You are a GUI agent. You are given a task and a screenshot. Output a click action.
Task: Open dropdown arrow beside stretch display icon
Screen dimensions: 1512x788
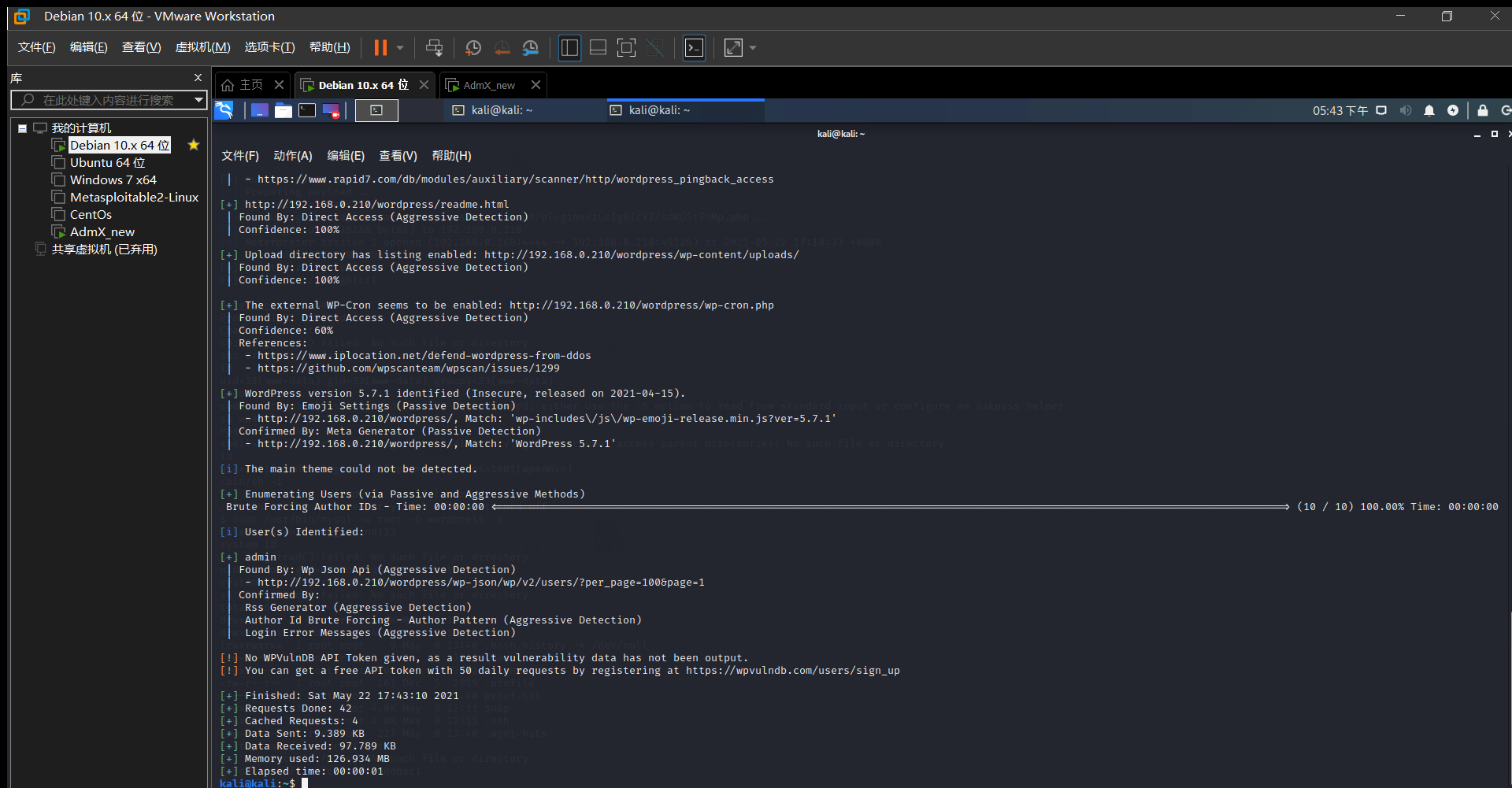[x=753, y=48]
